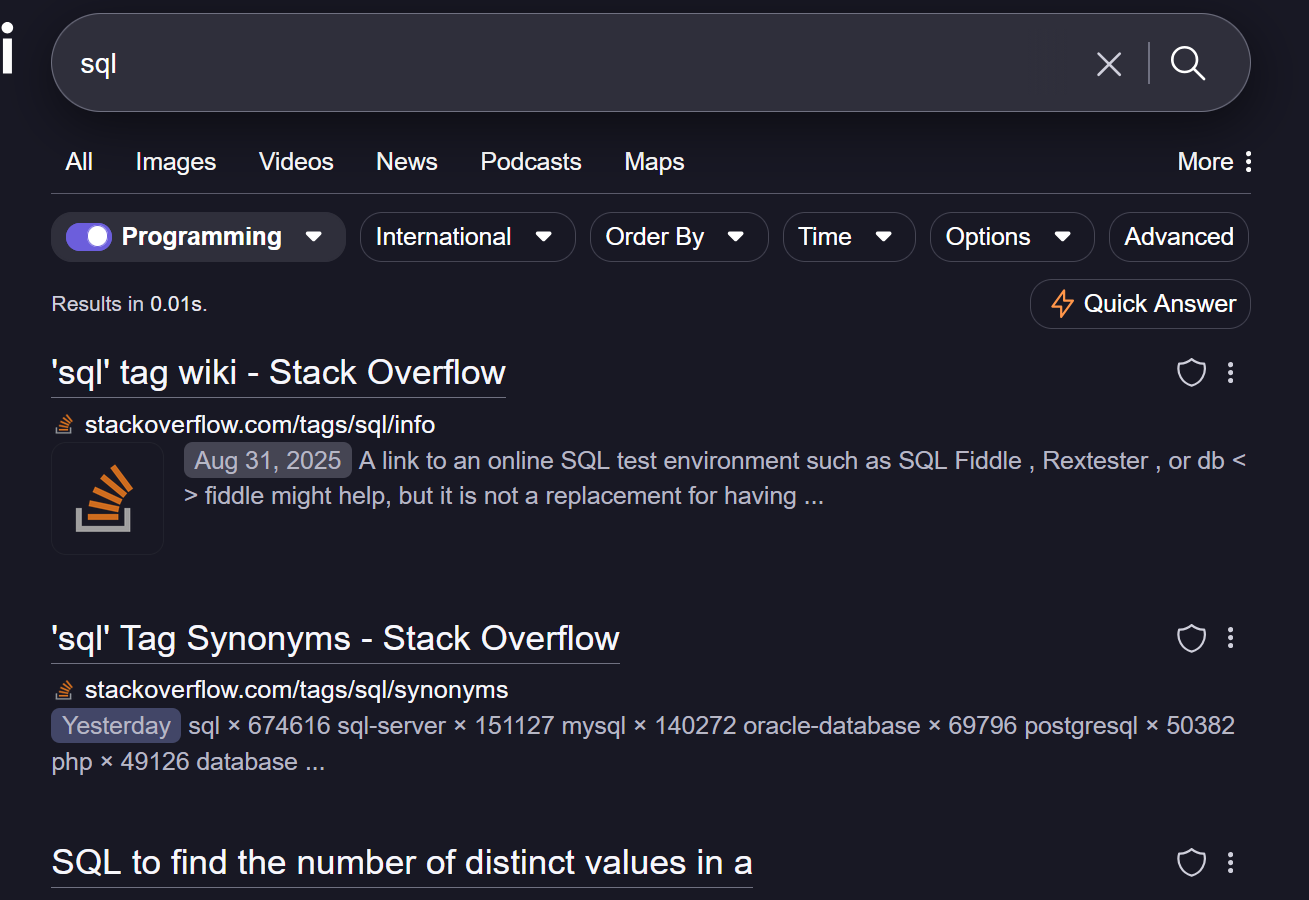This screenshot has height=900, width=1309.
Task: Open the More tabs menu
Action: point(1214,162)
